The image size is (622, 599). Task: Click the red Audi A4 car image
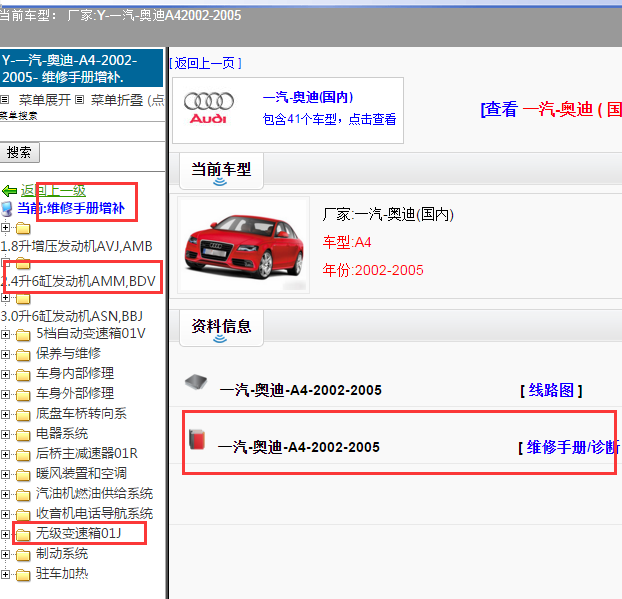pyautogui.click(x=244, y=245)
